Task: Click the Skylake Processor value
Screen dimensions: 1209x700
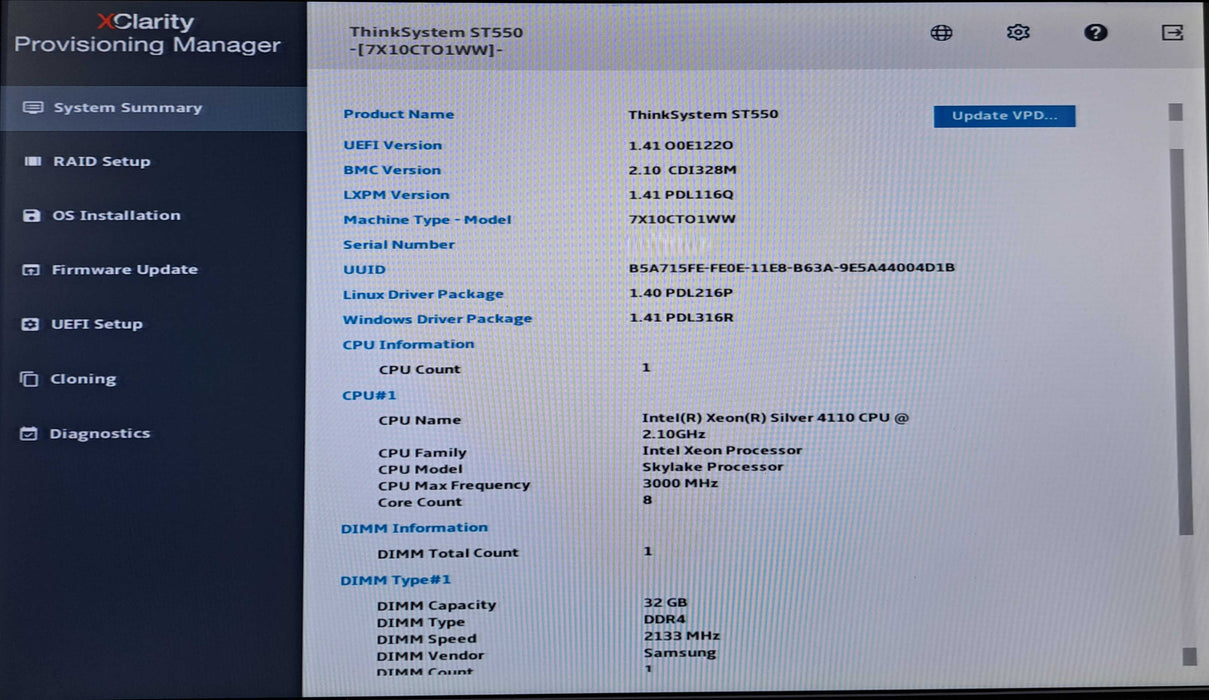Action: click(x=712, y=467)
